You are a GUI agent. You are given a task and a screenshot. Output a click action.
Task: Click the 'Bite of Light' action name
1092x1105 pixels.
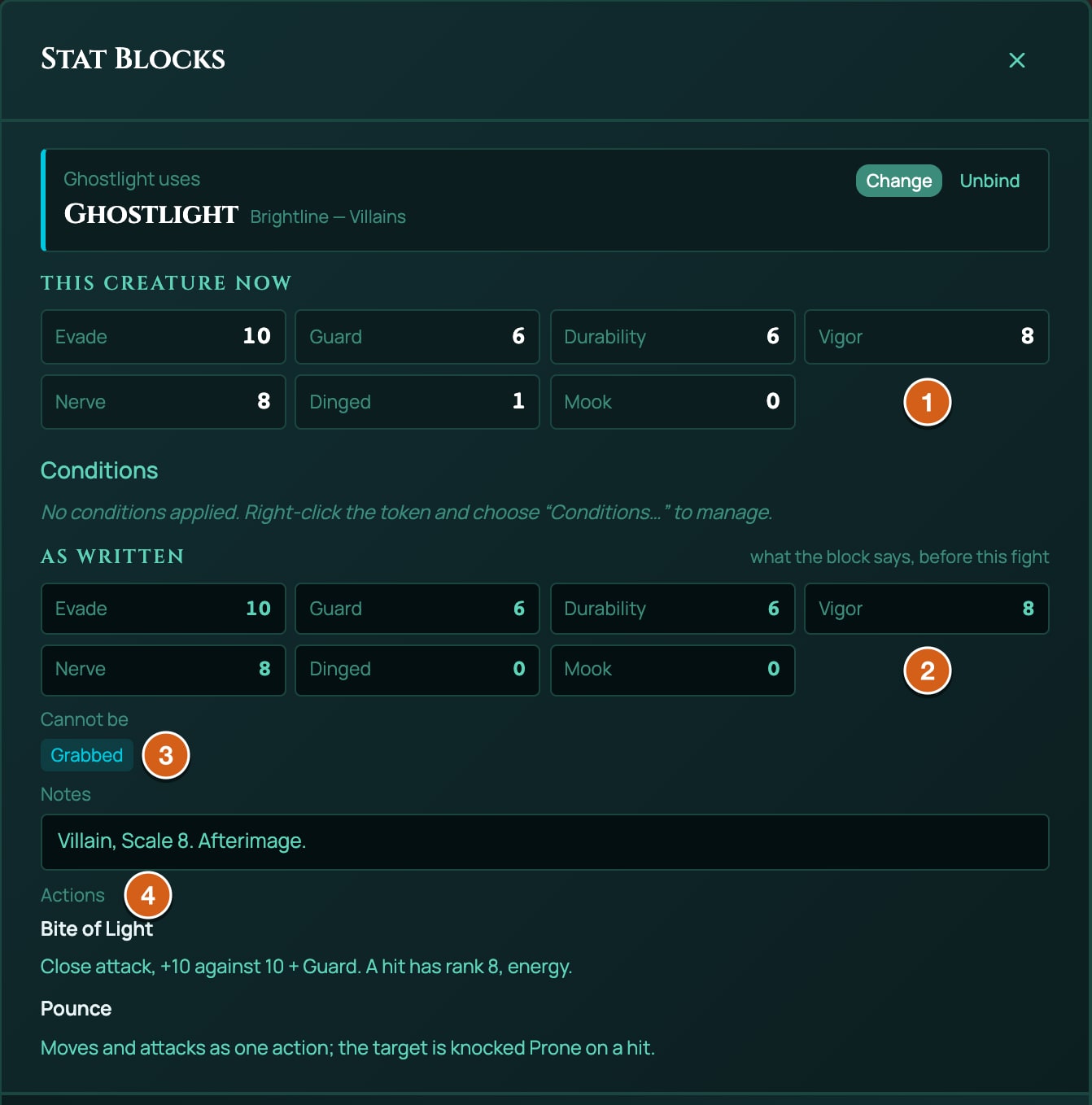97,929
